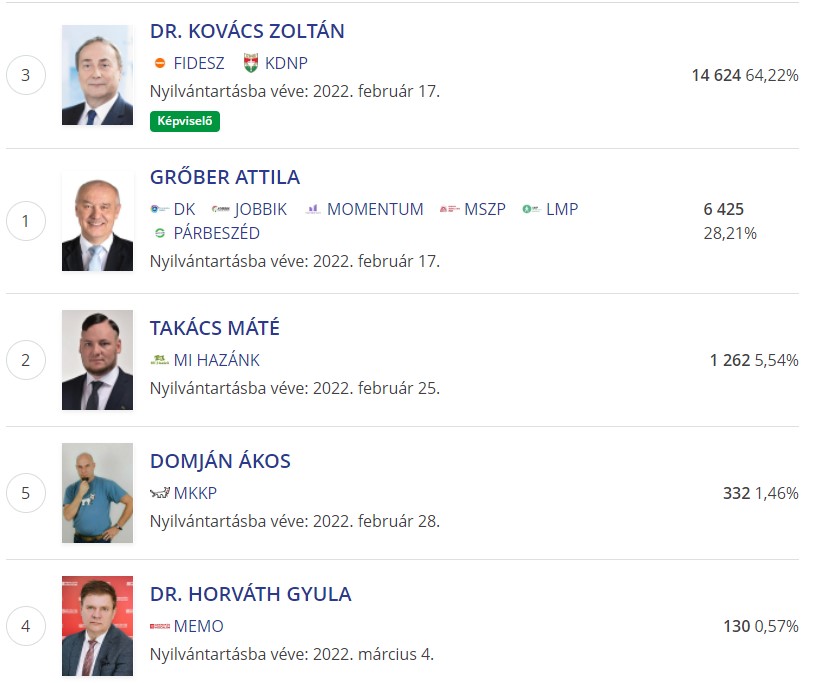Click the KDNP coat-of-arms icon

pyautogui.click(x=251, y=63)
